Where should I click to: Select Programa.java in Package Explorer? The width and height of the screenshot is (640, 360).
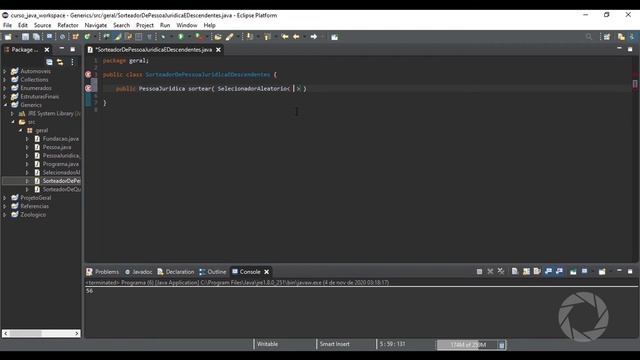tap(60, 164)
